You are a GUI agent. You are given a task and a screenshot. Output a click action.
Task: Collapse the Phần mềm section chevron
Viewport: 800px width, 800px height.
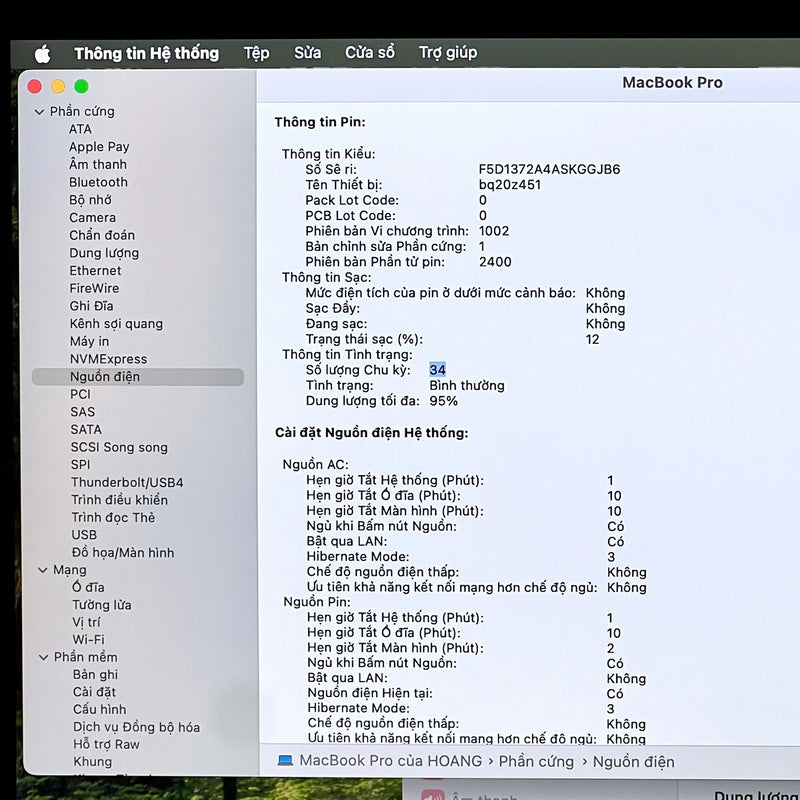44,657
